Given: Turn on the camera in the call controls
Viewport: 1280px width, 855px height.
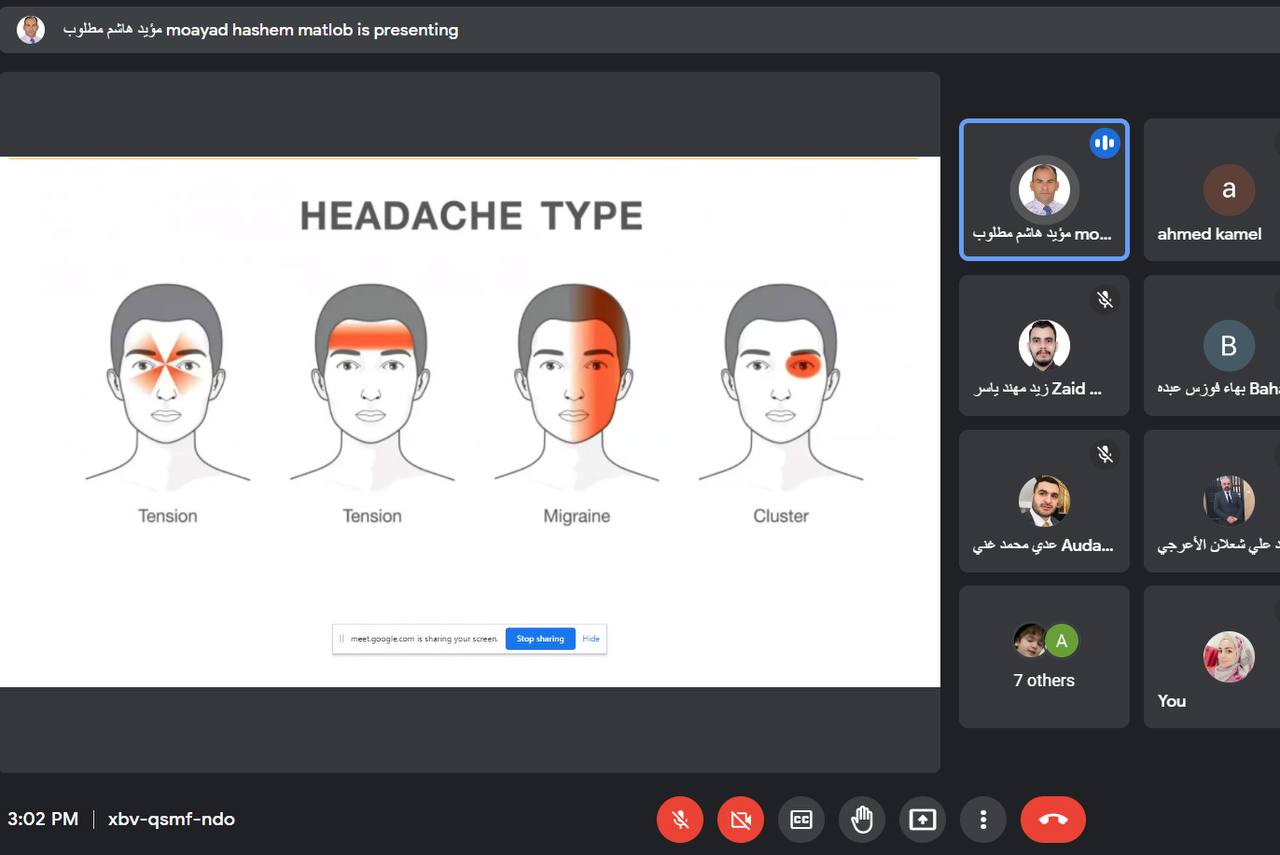Looking at the screenshot, I should tap(740, 820).
